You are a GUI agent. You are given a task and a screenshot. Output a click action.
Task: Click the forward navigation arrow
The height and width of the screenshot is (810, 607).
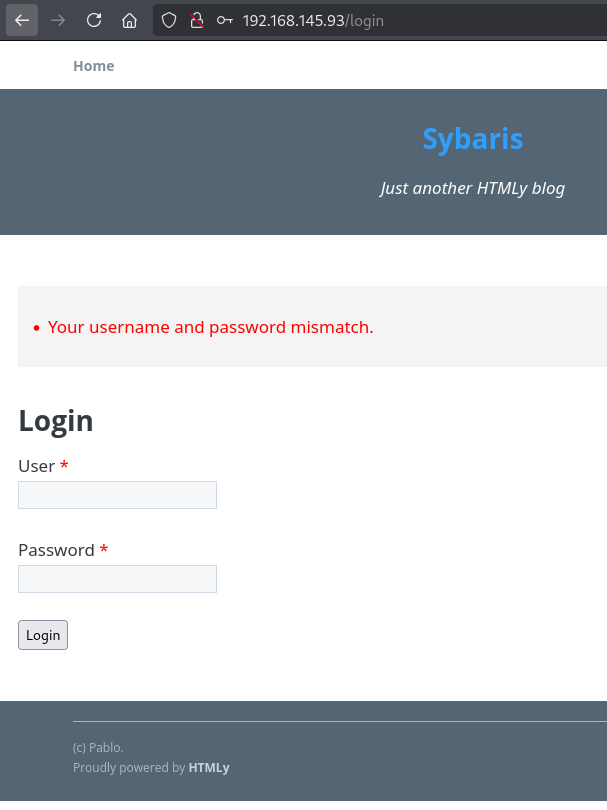pos(57,20)
